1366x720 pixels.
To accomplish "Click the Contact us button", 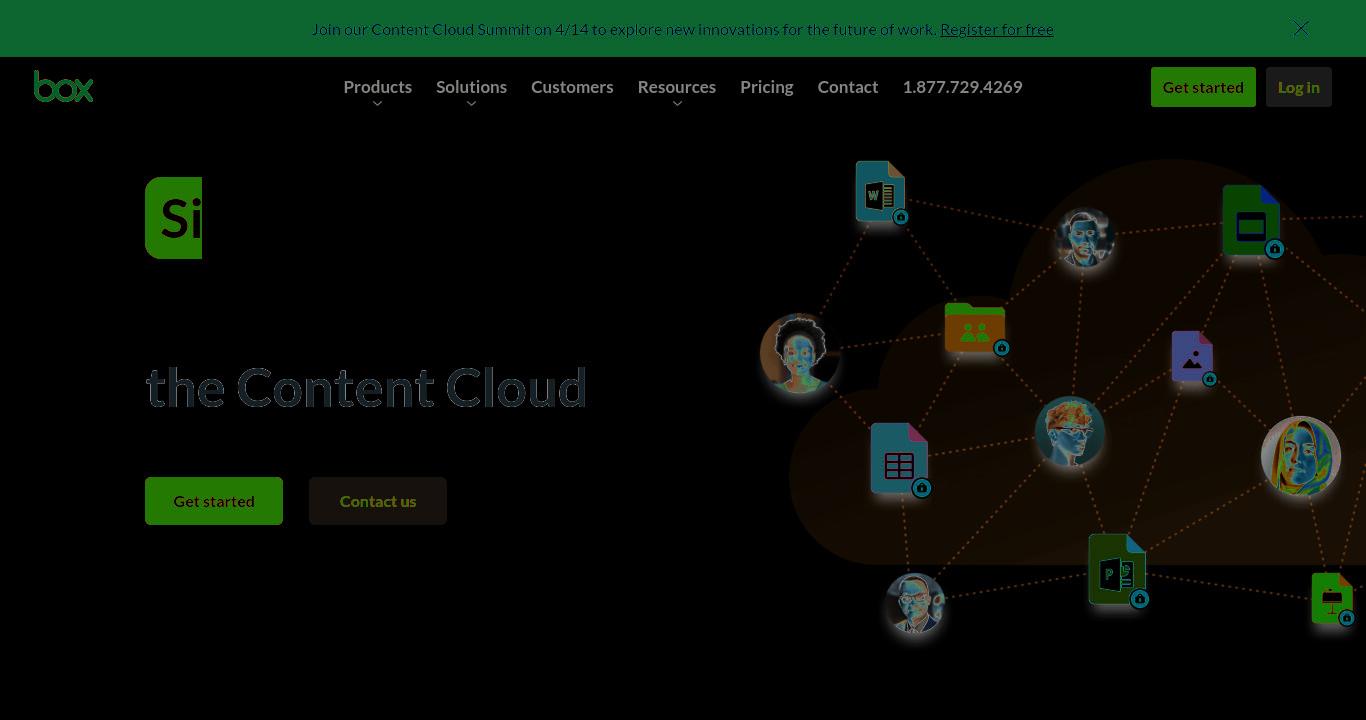I will click(378, 501).
